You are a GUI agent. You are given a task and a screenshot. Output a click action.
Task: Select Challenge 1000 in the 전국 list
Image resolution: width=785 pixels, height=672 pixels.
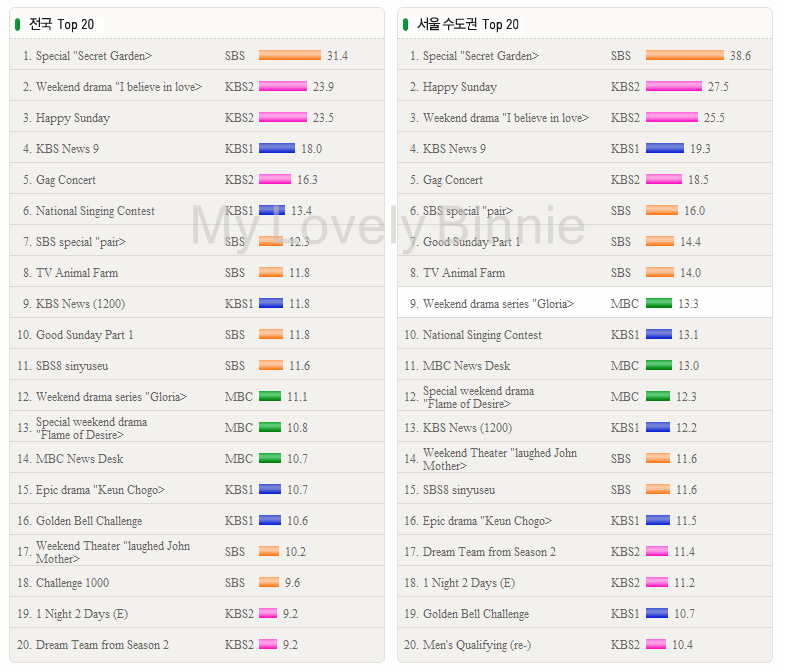(72, 583)
